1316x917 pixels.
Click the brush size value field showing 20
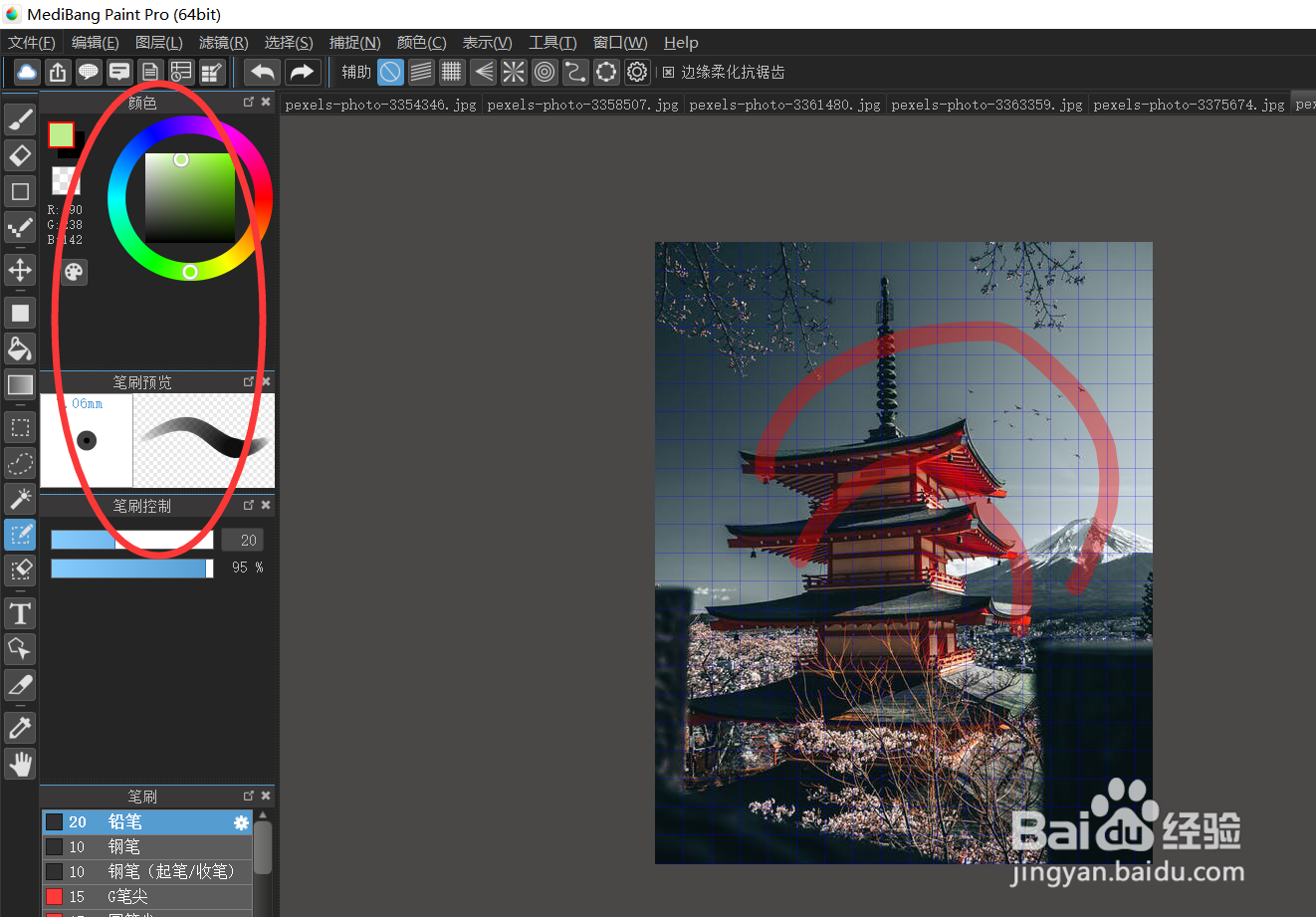coord(242,540)
